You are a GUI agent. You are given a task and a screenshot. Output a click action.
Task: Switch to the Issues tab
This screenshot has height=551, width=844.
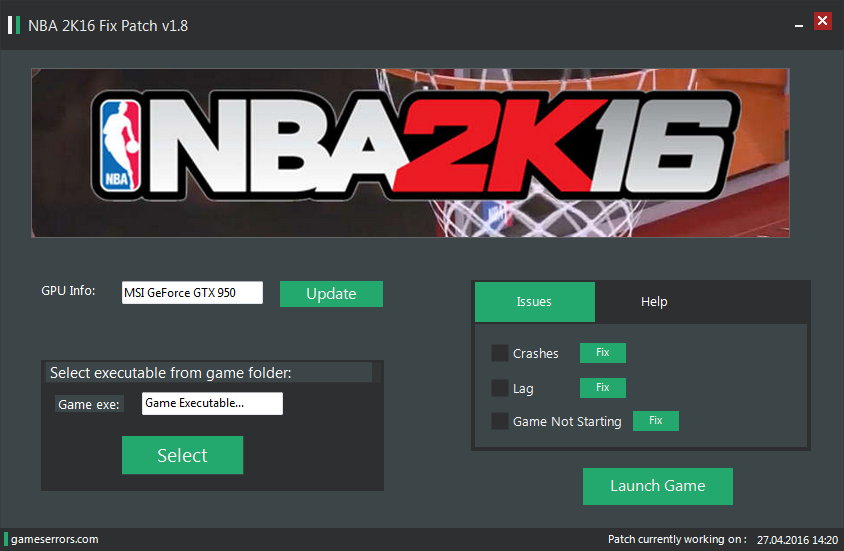coord(534,302)
